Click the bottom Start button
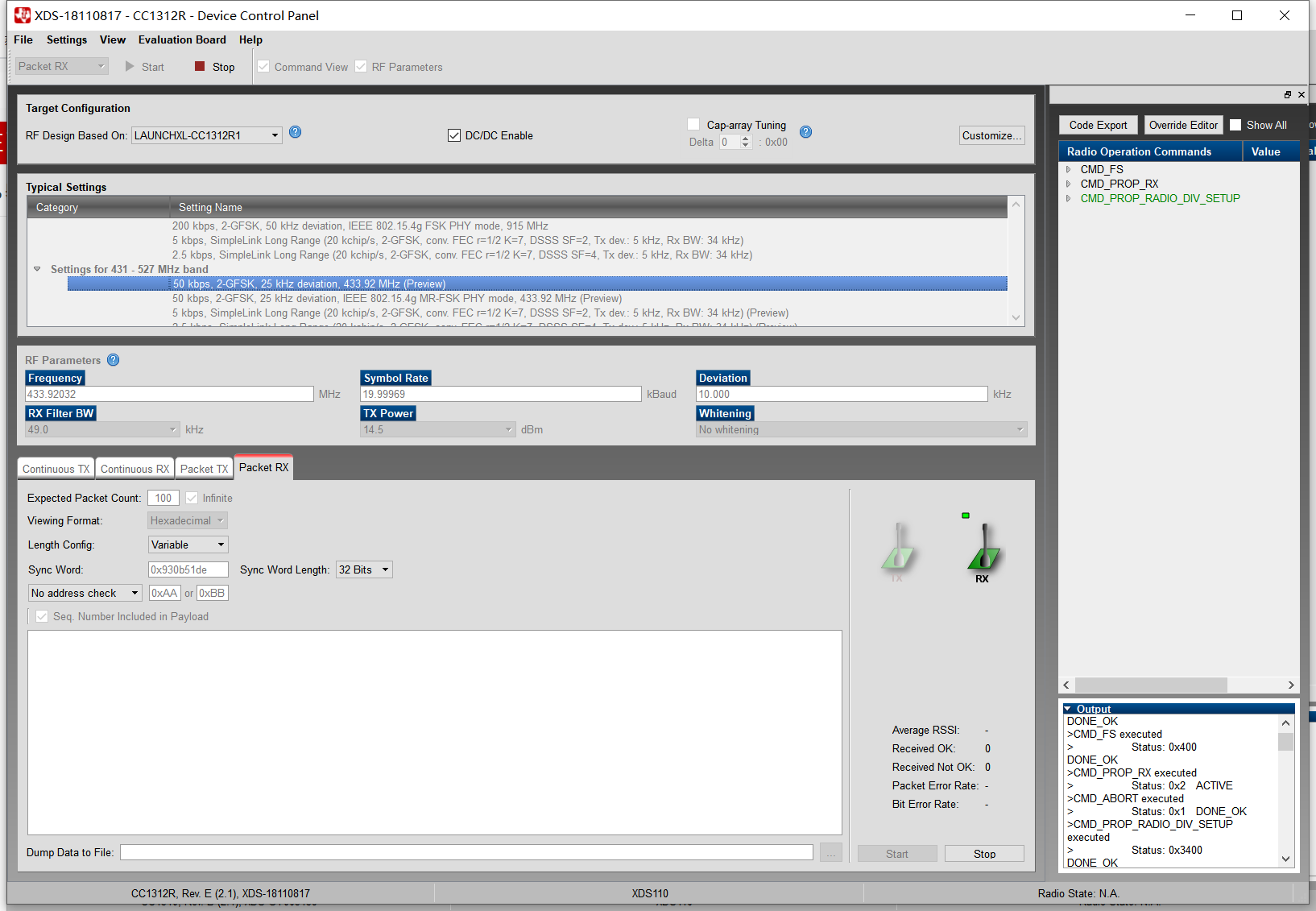Screen dimensions: 1316x911 (x=897, y=854)
